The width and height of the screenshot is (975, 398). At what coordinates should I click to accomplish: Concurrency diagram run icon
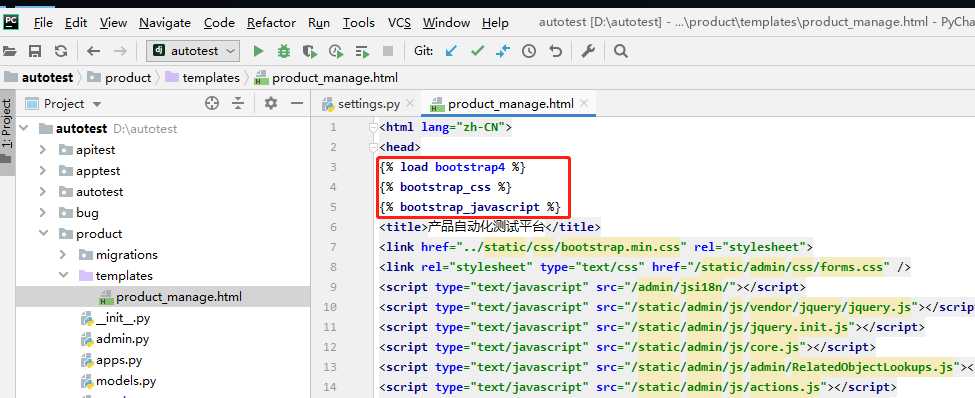tap(363, 51)
